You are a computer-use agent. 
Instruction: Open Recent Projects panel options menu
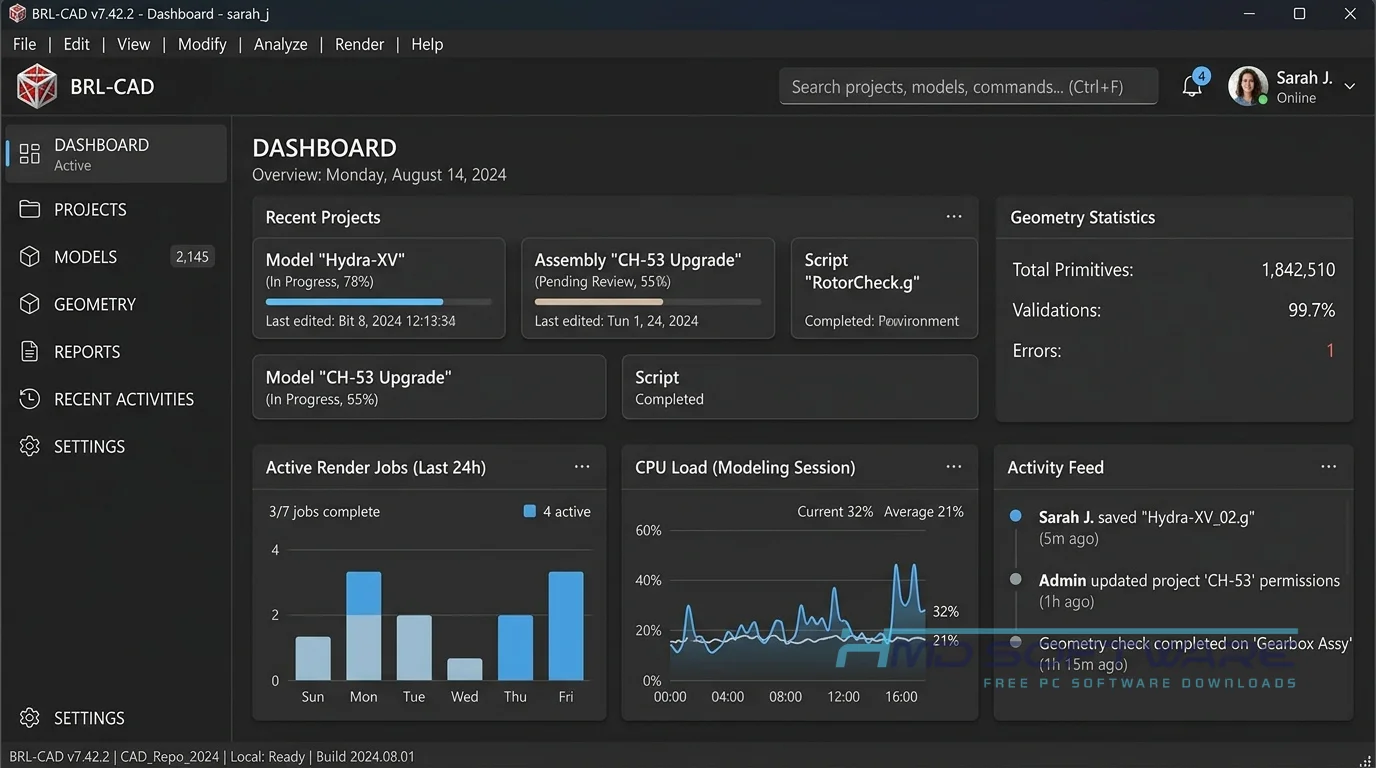[954, 217]
